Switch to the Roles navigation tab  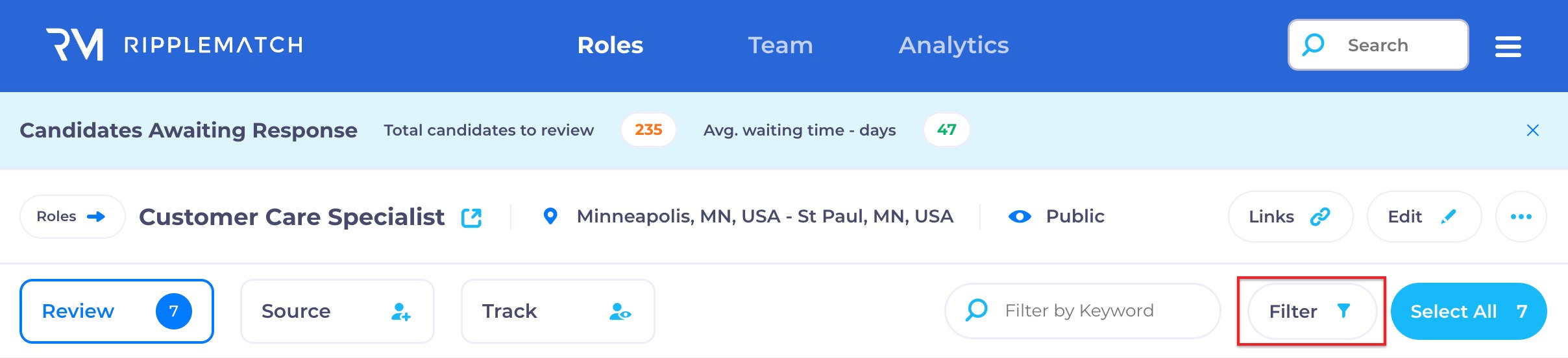610,45
